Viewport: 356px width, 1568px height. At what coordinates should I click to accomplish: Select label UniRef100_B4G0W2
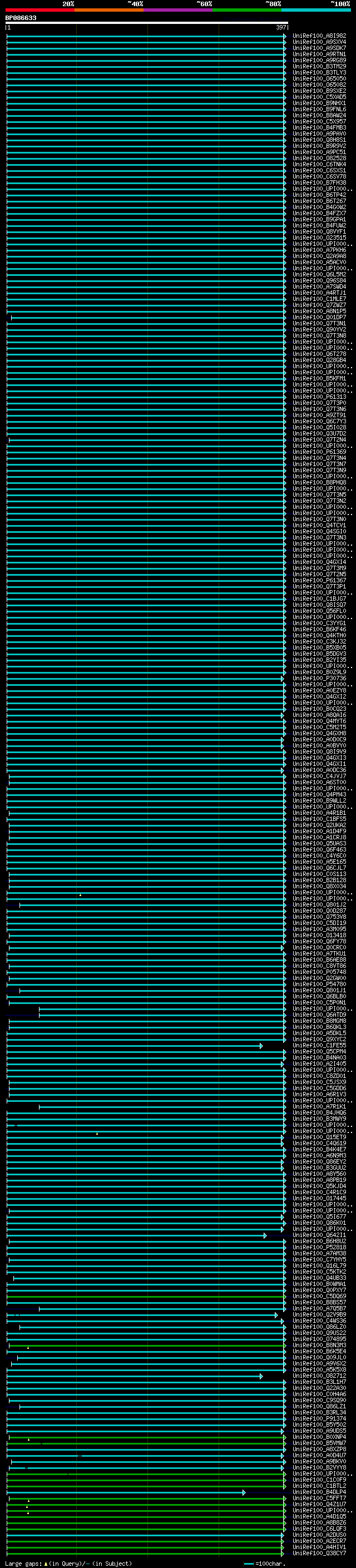[319, 207]
